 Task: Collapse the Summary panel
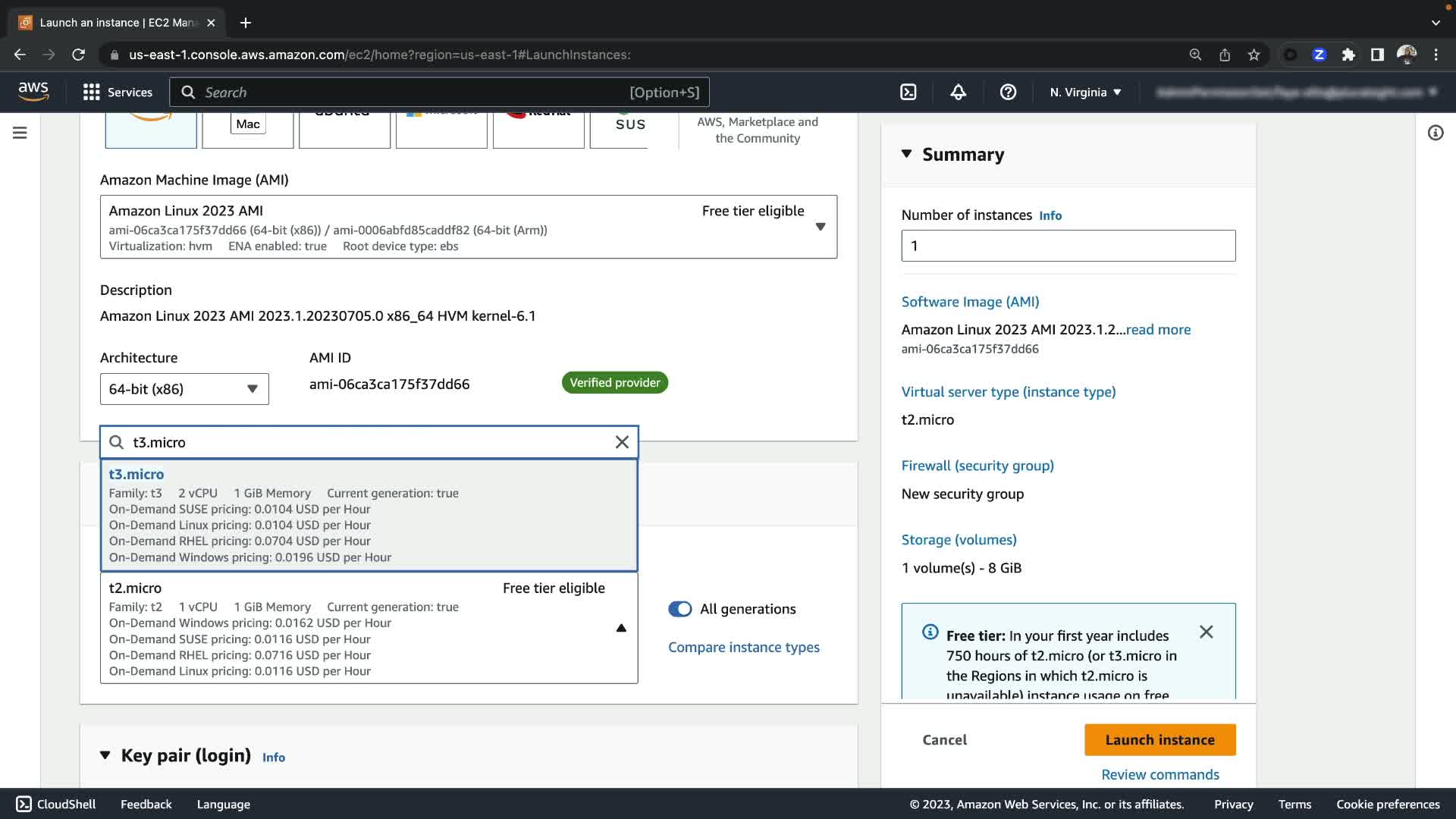coord(906,154)
